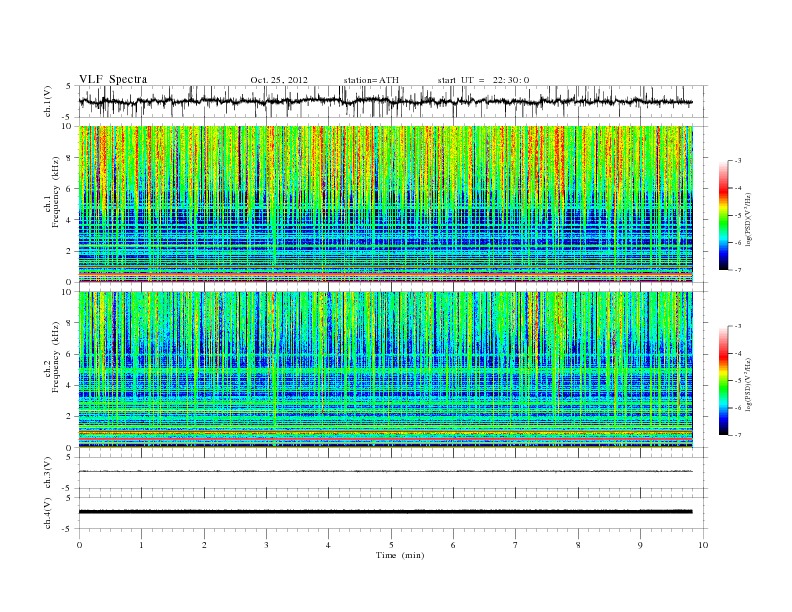Click the "4" kHz tick on ch.2 frequency axis
The width and height of the screenshot is (792, 612).
pos(70,386)
